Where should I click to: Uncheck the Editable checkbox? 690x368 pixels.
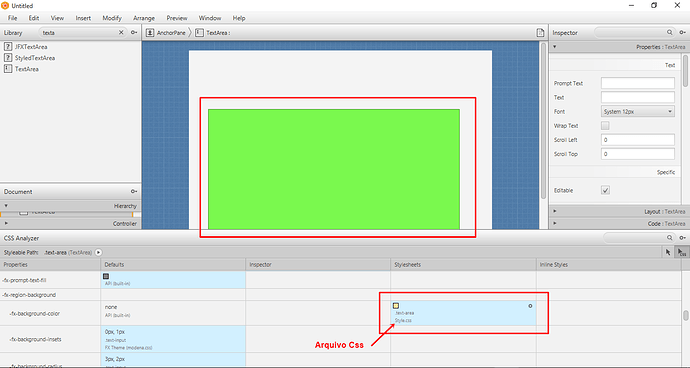point(606,191)
